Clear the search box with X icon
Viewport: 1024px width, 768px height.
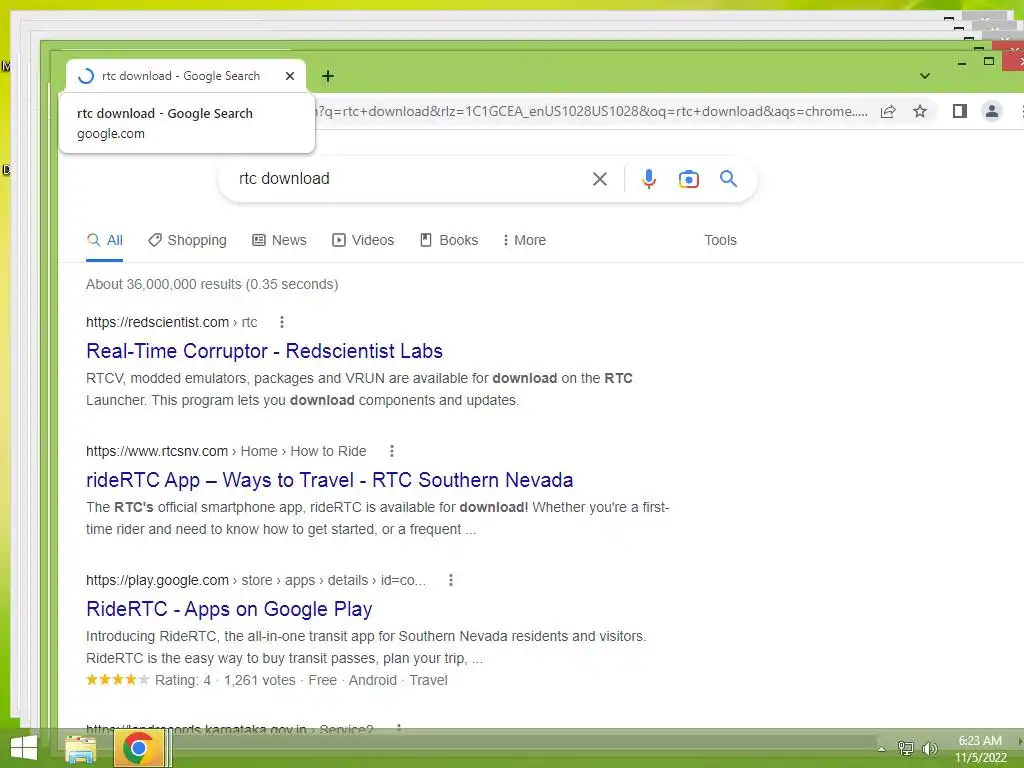(600, 179)
